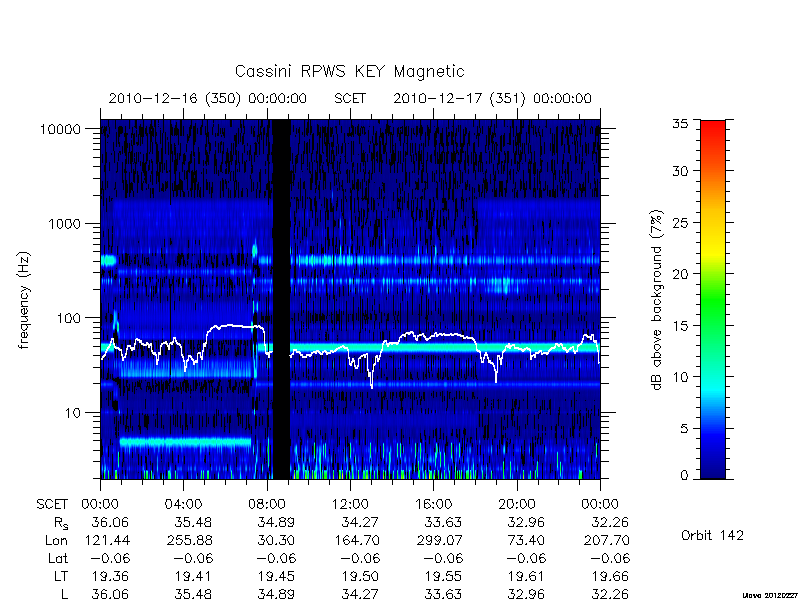Click the 5 colorbar scale label

(x=684, y=429)
